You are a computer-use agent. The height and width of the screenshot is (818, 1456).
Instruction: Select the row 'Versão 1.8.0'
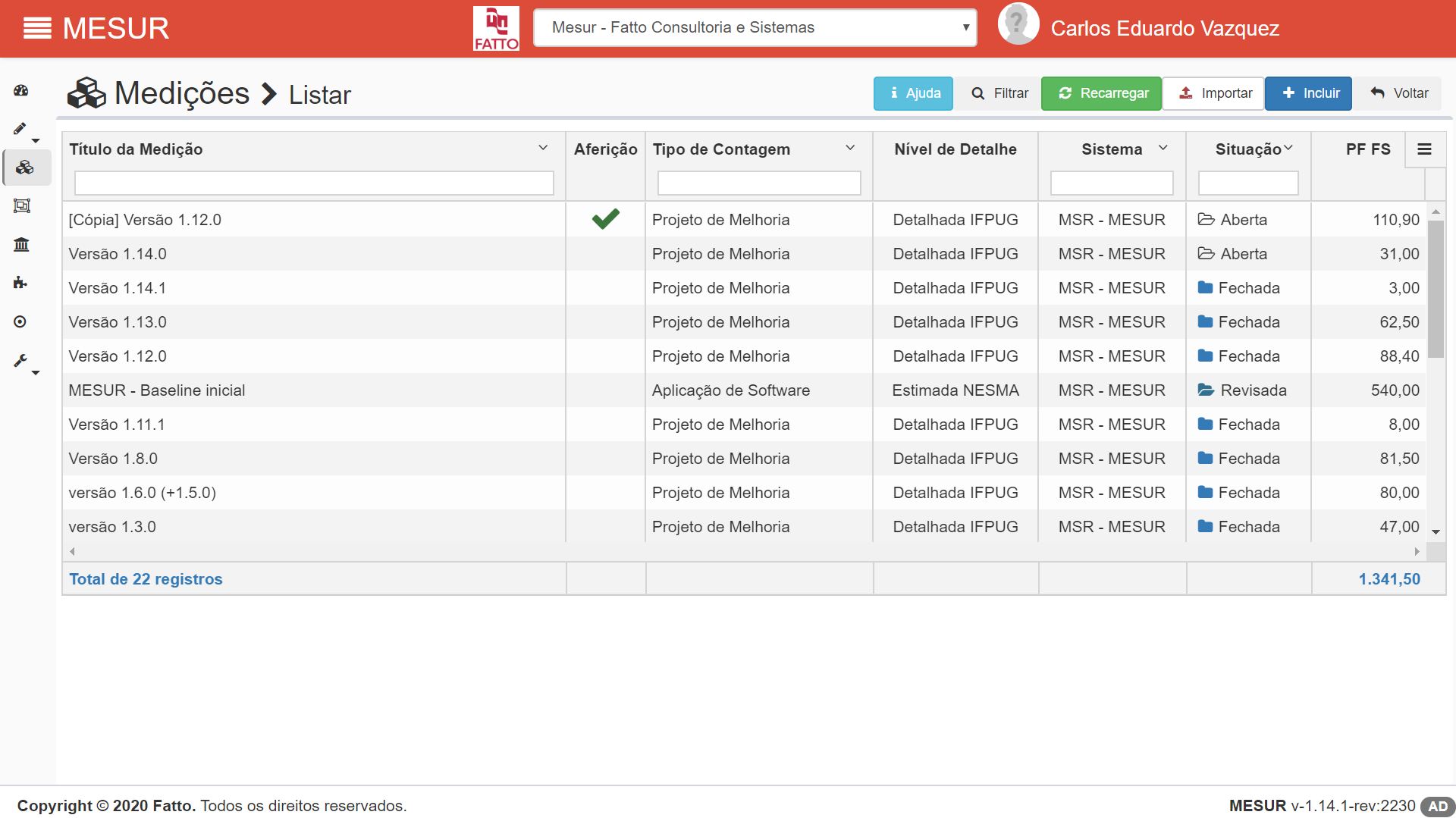(745, 458)
